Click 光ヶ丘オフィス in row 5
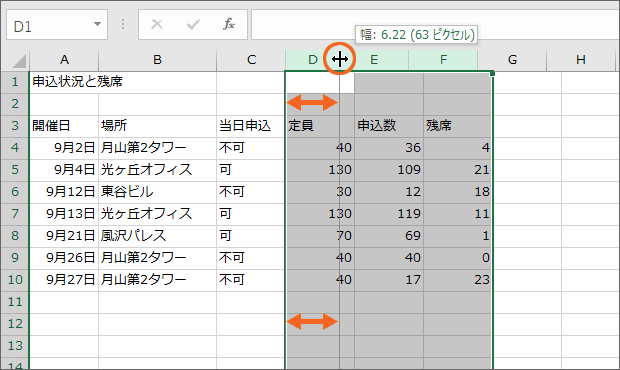This screenshot has height=370, width=620. pos(157,170)
